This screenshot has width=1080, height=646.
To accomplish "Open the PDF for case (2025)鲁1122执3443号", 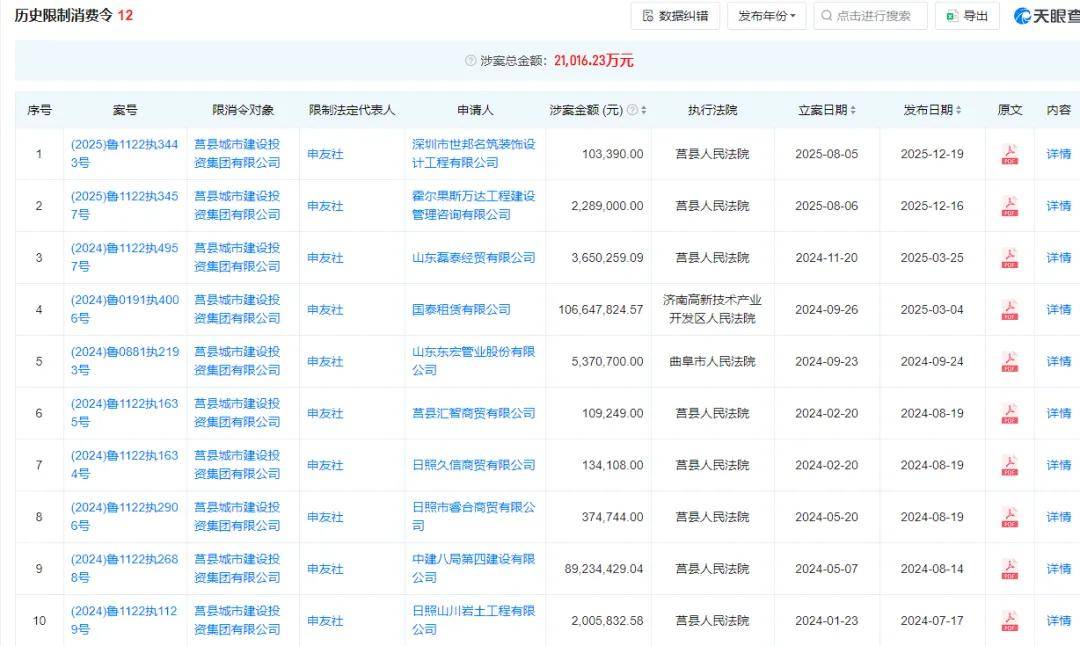I will (x=1009, y=154).
